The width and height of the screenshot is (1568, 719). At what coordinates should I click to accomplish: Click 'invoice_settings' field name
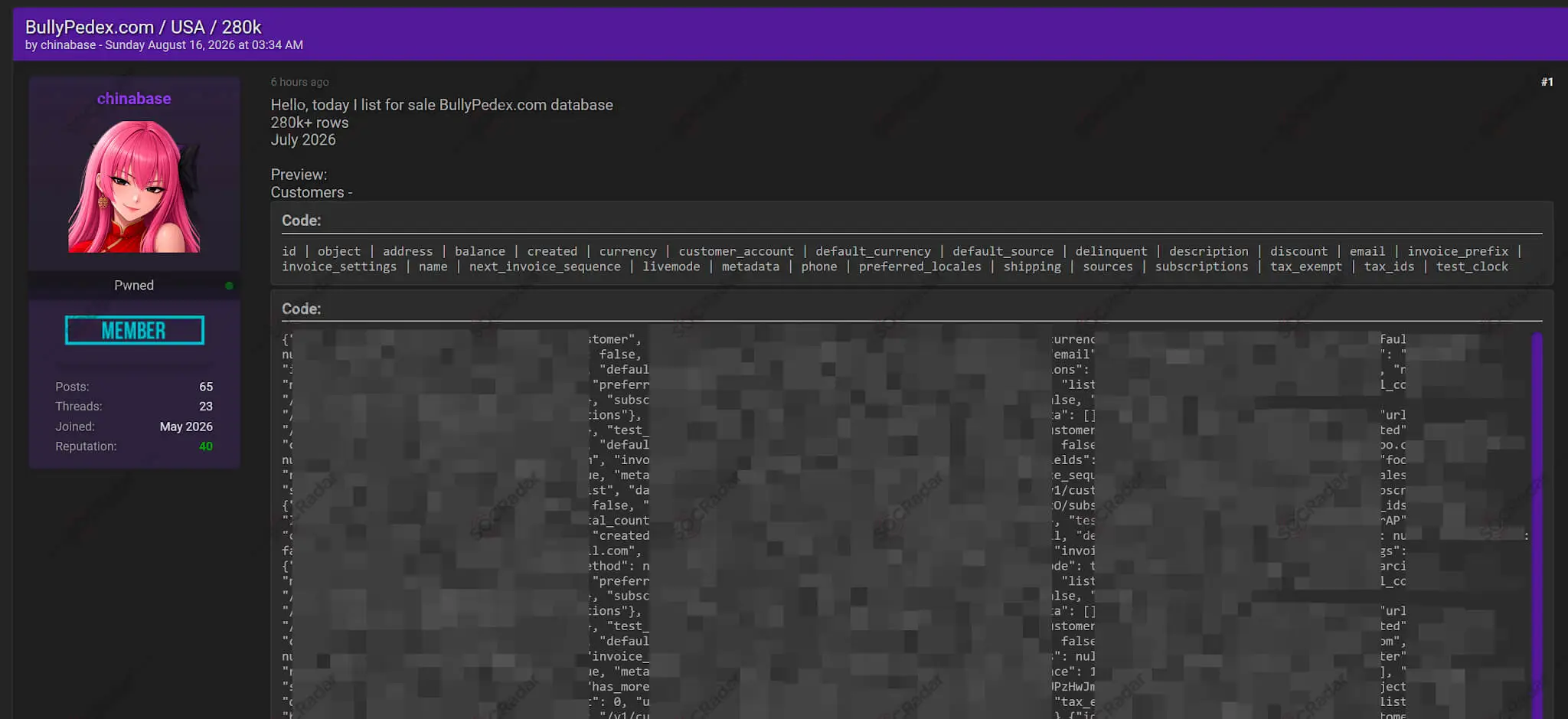coord(339,266)
